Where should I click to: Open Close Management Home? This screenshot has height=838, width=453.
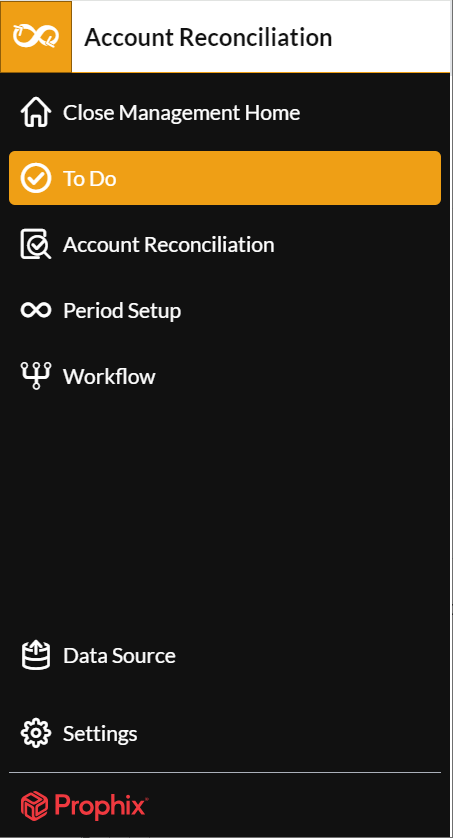point(182,113)
